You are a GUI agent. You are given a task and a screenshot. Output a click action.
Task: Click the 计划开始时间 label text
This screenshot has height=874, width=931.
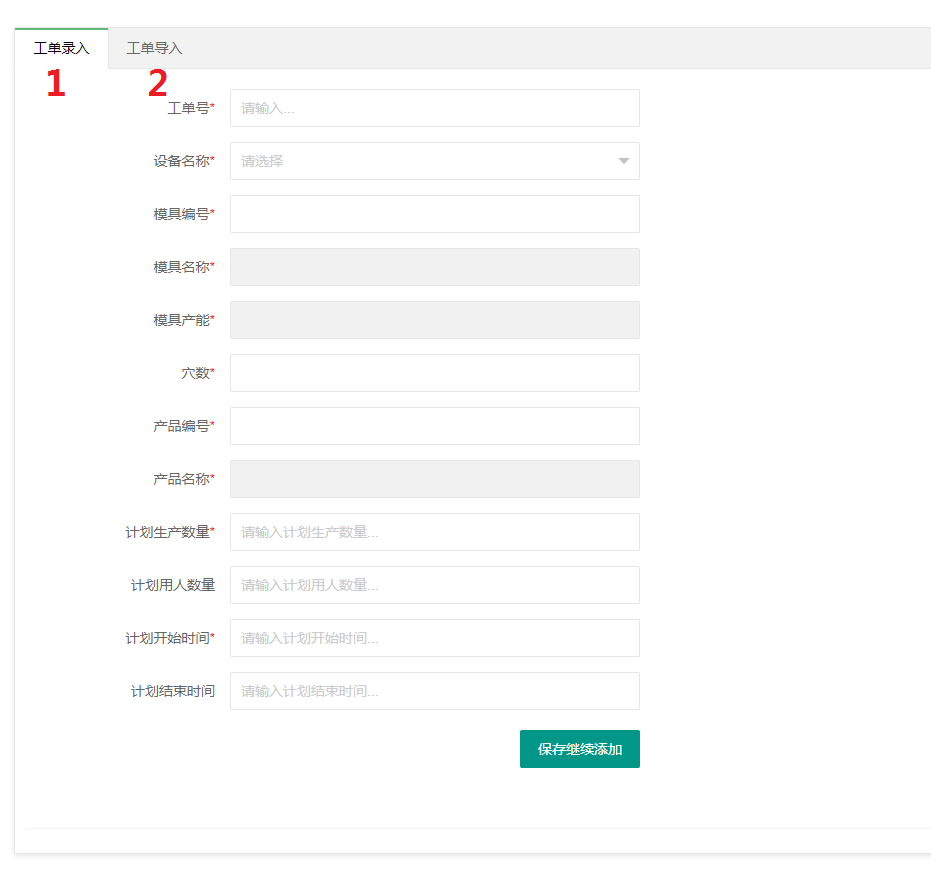click(x=167, y=638)
